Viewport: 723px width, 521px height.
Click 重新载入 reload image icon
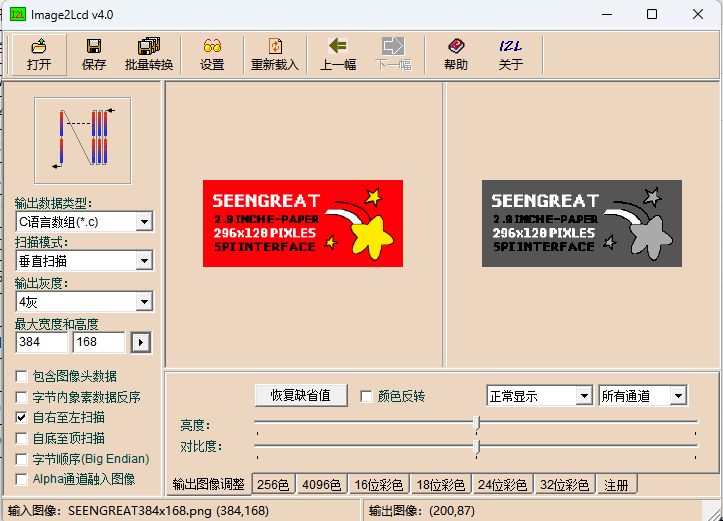tap(275, 54)
